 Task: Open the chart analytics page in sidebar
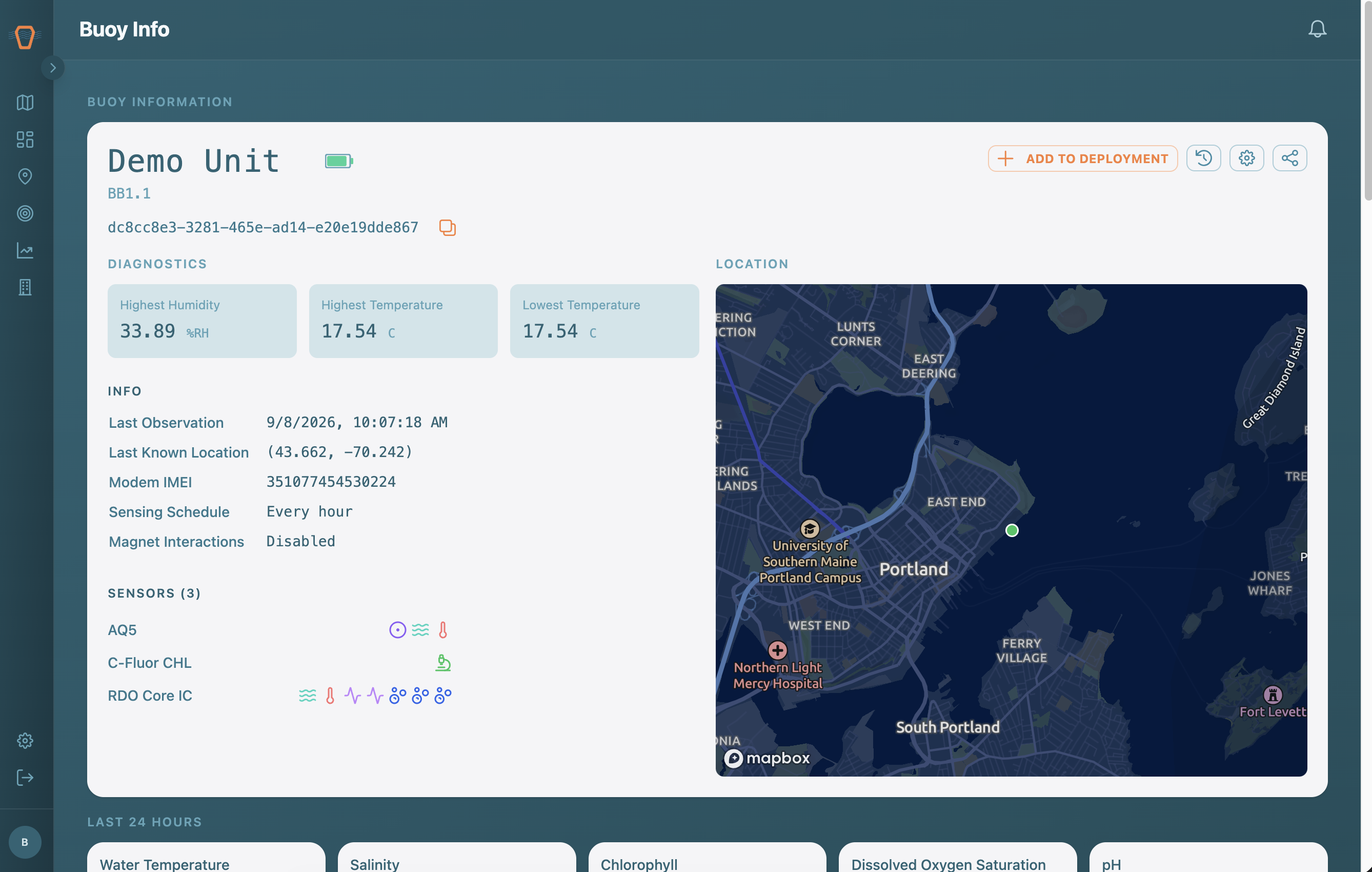[25, 251]
